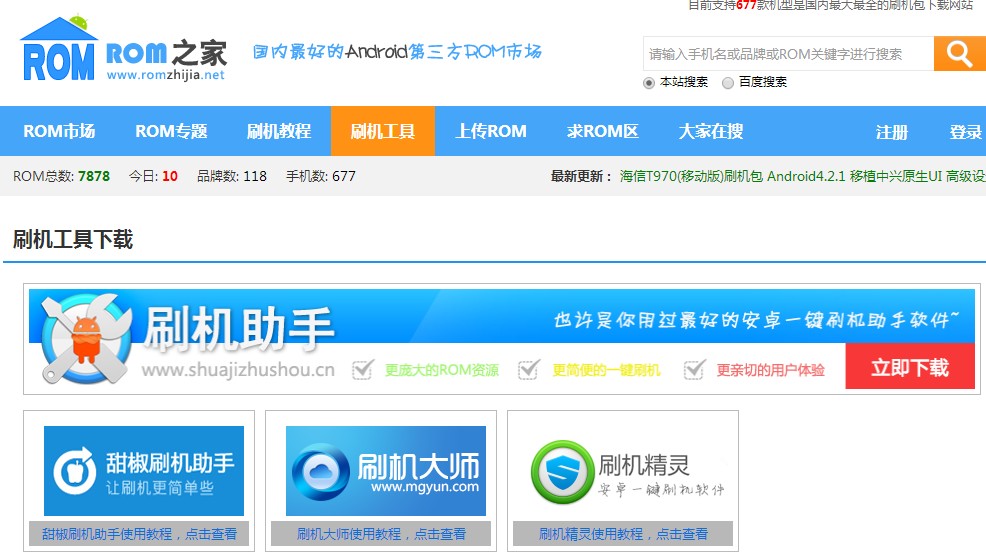The image size is (986, 560).
Task: Open the 甜椒刷机助手 logo banner
Action: (144, 471)
